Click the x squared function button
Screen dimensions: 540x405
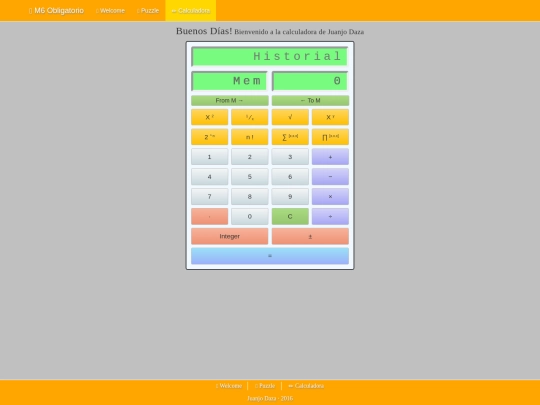(x=209, y=117)
